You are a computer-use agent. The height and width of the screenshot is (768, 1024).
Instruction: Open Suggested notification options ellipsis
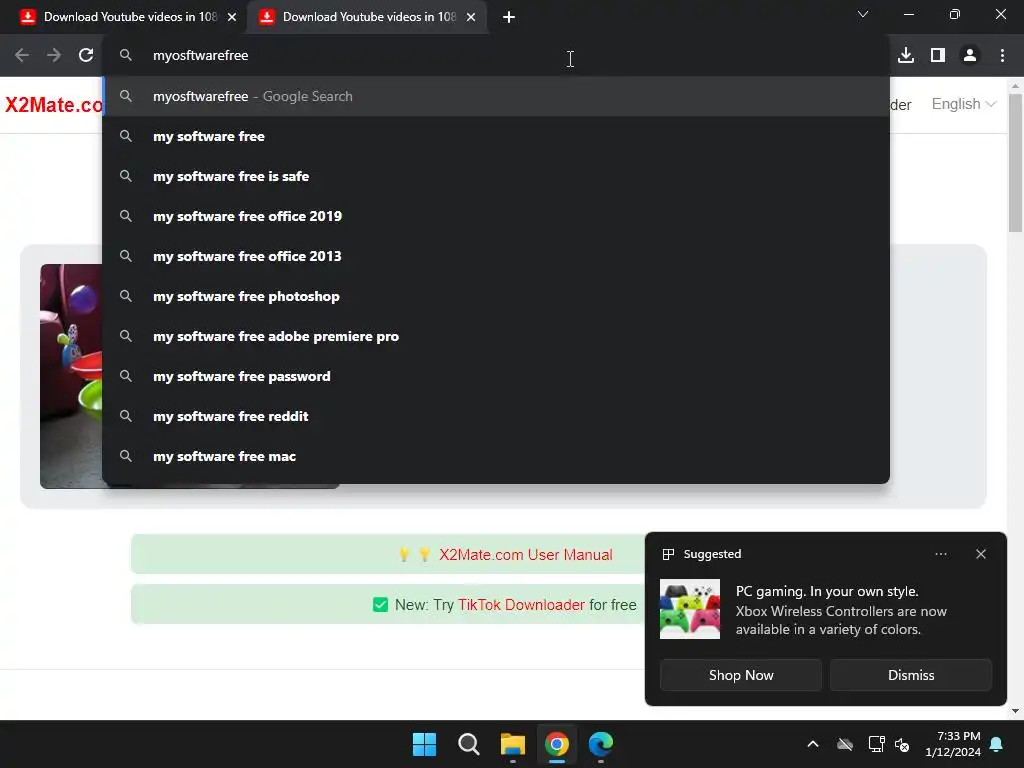pyautogui.click(x=940, y=554)
